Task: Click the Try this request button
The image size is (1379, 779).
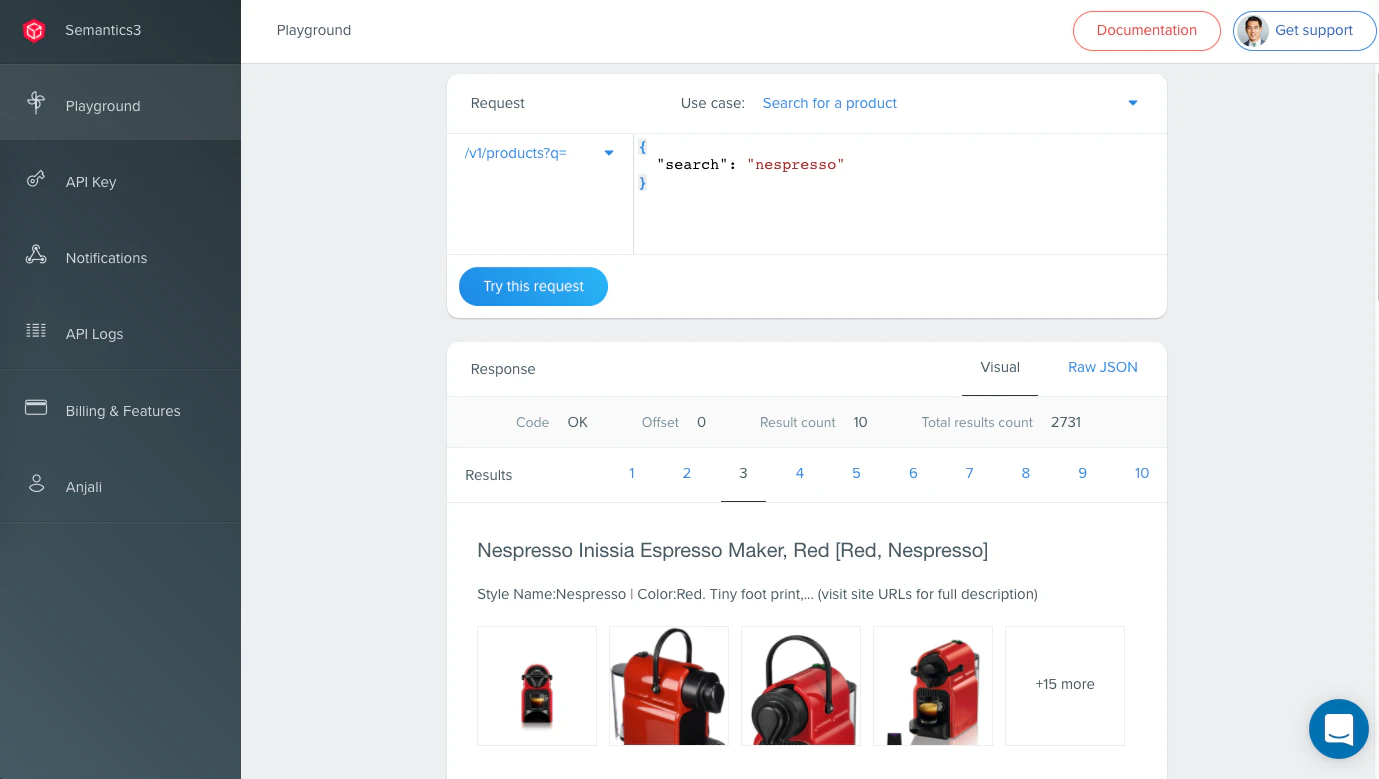Action: tap(533, 286)
